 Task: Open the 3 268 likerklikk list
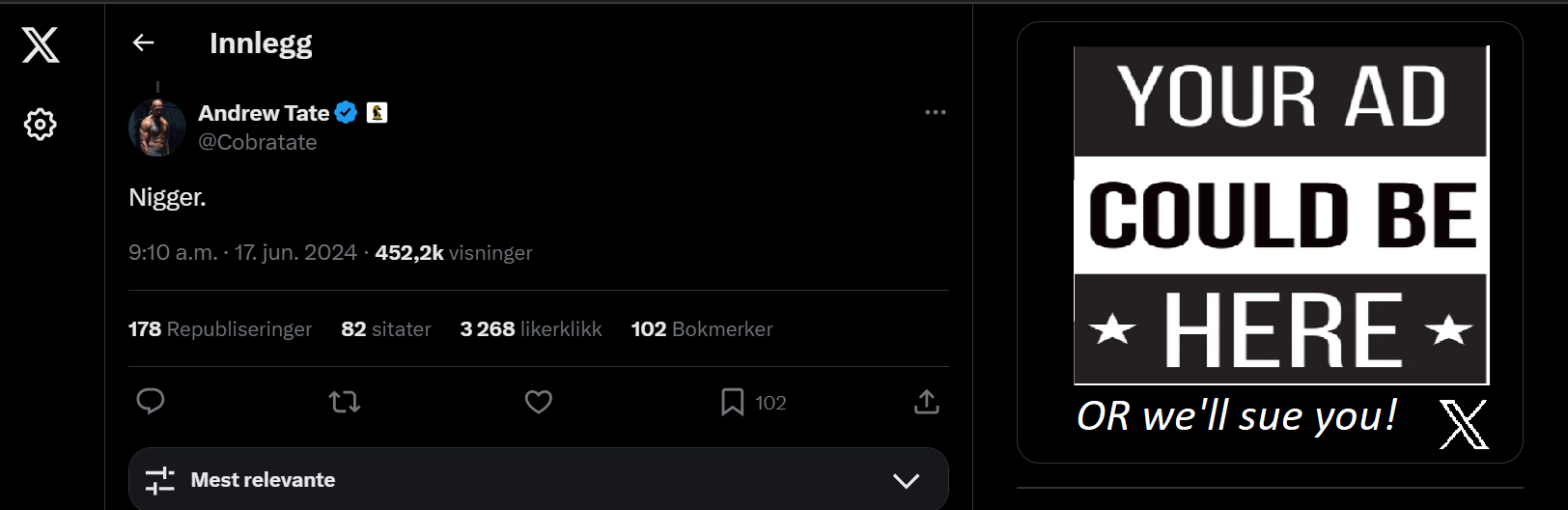[x=531, y=329]
